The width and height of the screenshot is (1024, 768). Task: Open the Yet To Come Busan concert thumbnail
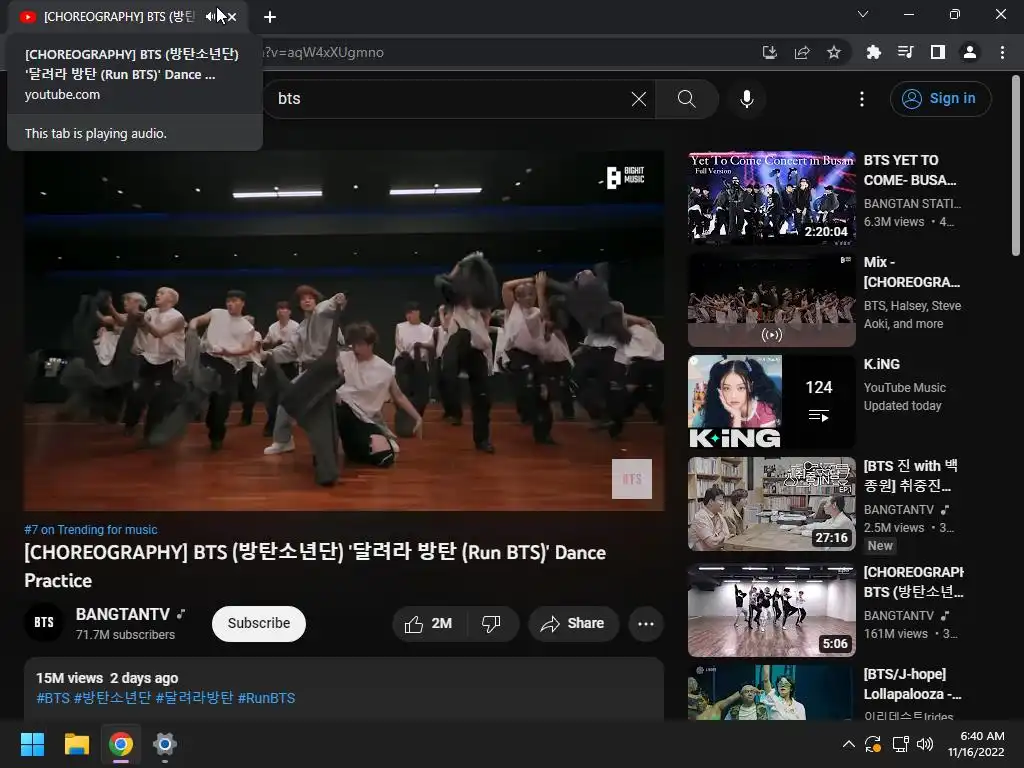pos(771,199)
